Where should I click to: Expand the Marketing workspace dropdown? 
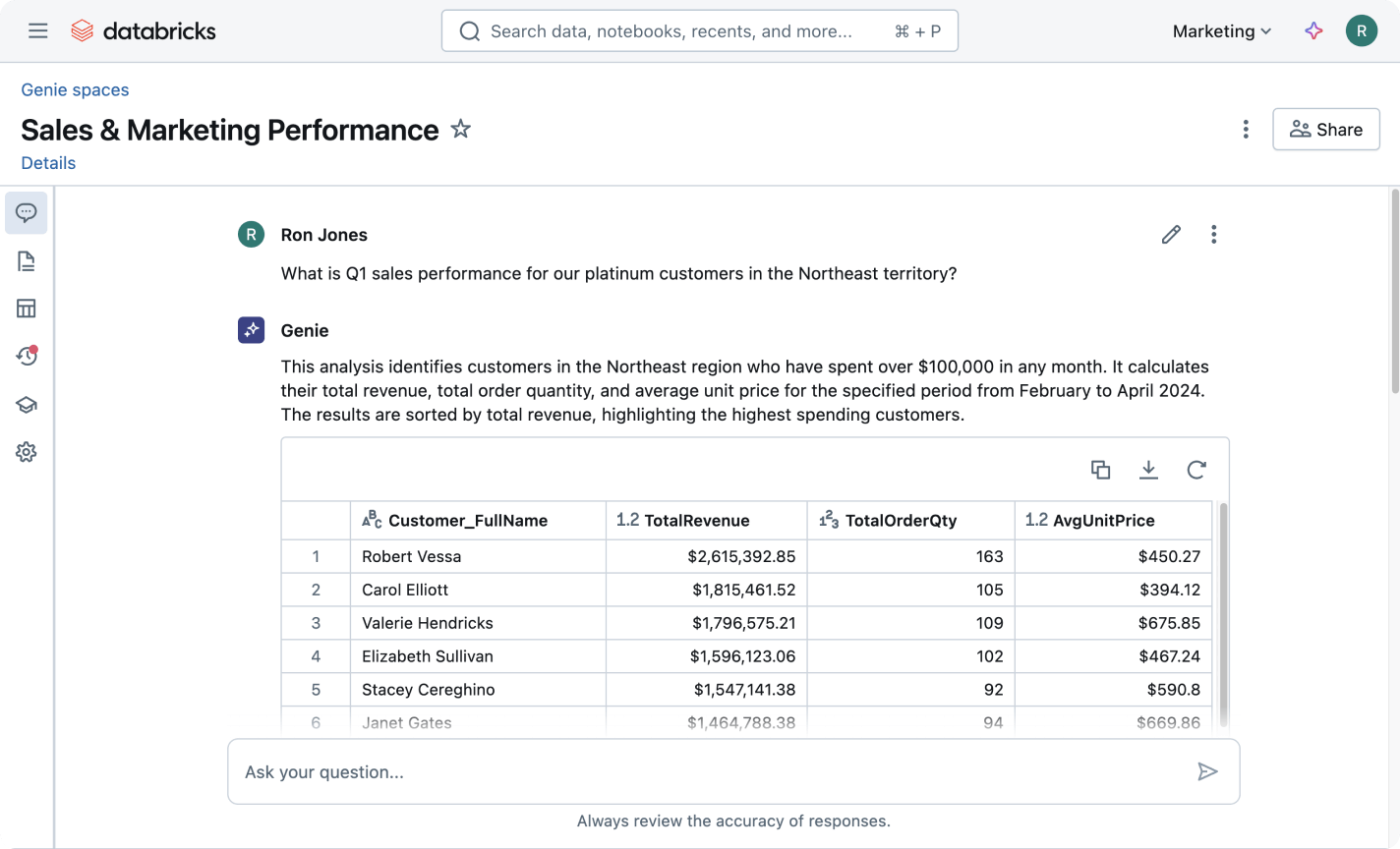1222,31
